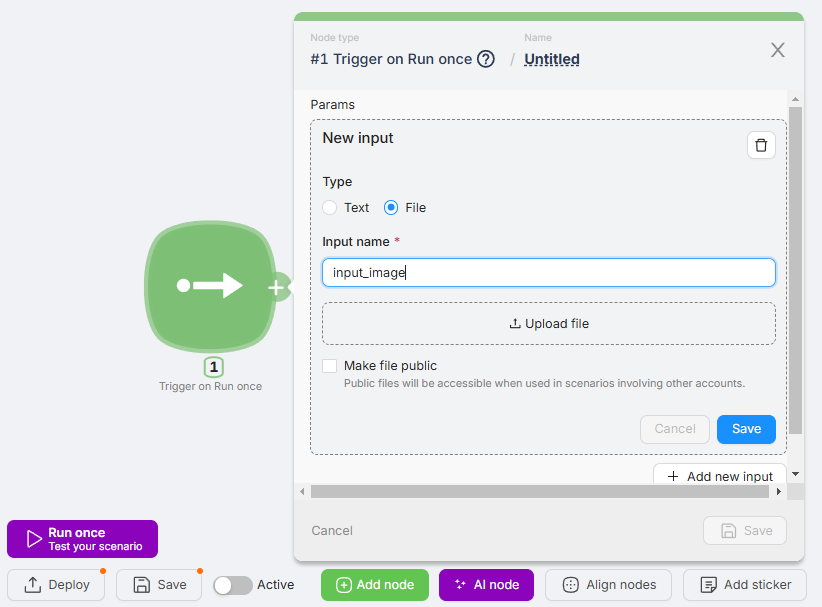The width and height of the screenshot is (822, 607).
Task: Click the Deploy button
Action: (57, 585)
